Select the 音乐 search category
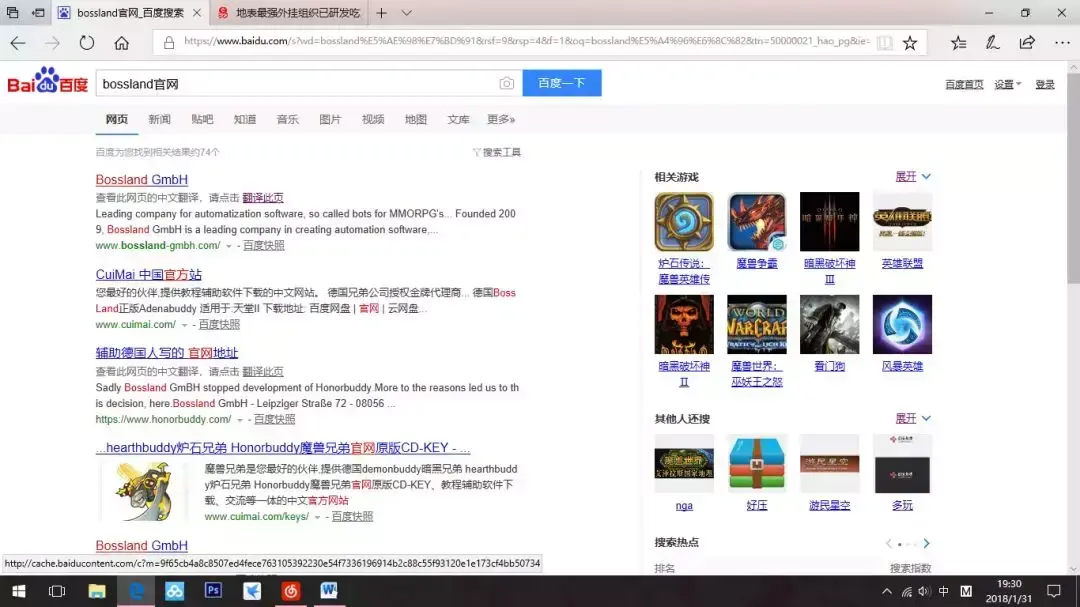Screen dimensions: 1080x607 tap(287, 119)
